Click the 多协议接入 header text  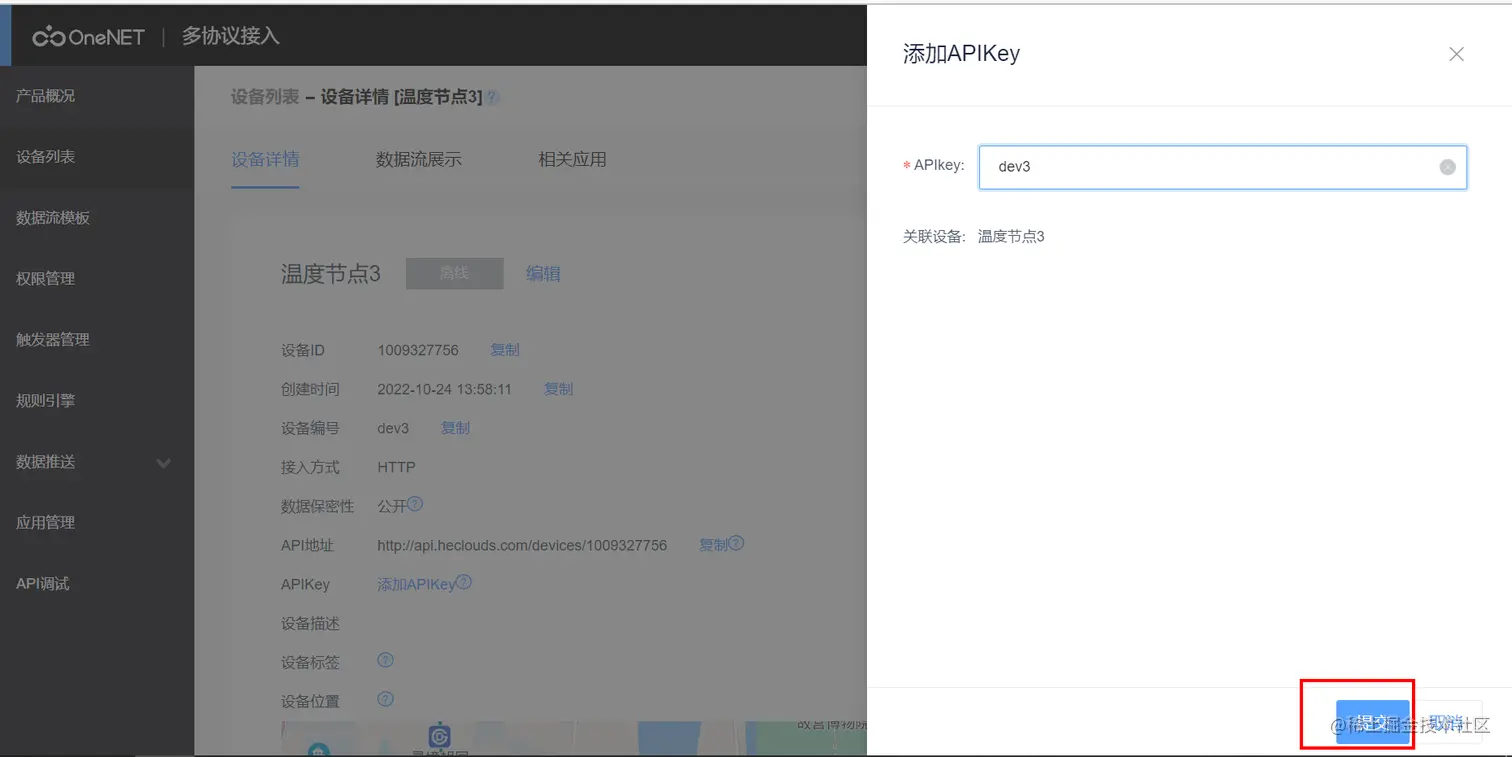point(230,37)
